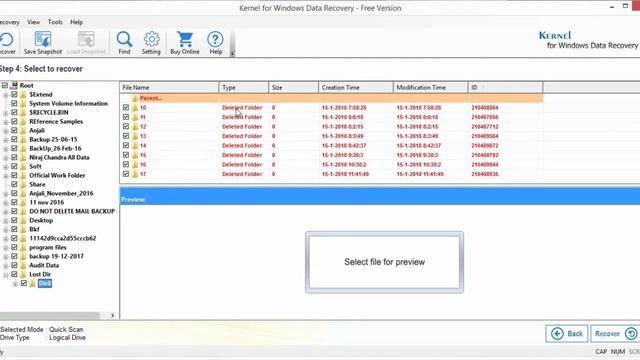This screenshot has width=640, height=360.
Task: Expand the $RECYCLE.BIN tree node
Action: pos(6,113)
